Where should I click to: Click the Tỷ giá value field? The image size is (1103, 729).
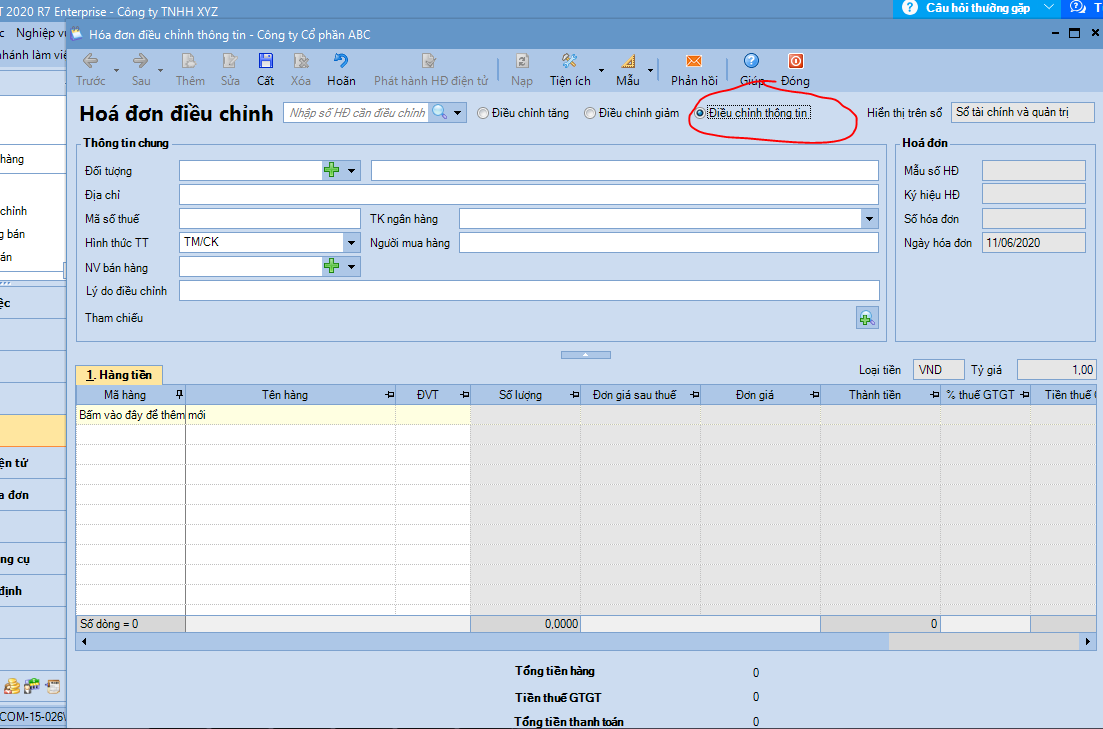tap(1056, 370)
